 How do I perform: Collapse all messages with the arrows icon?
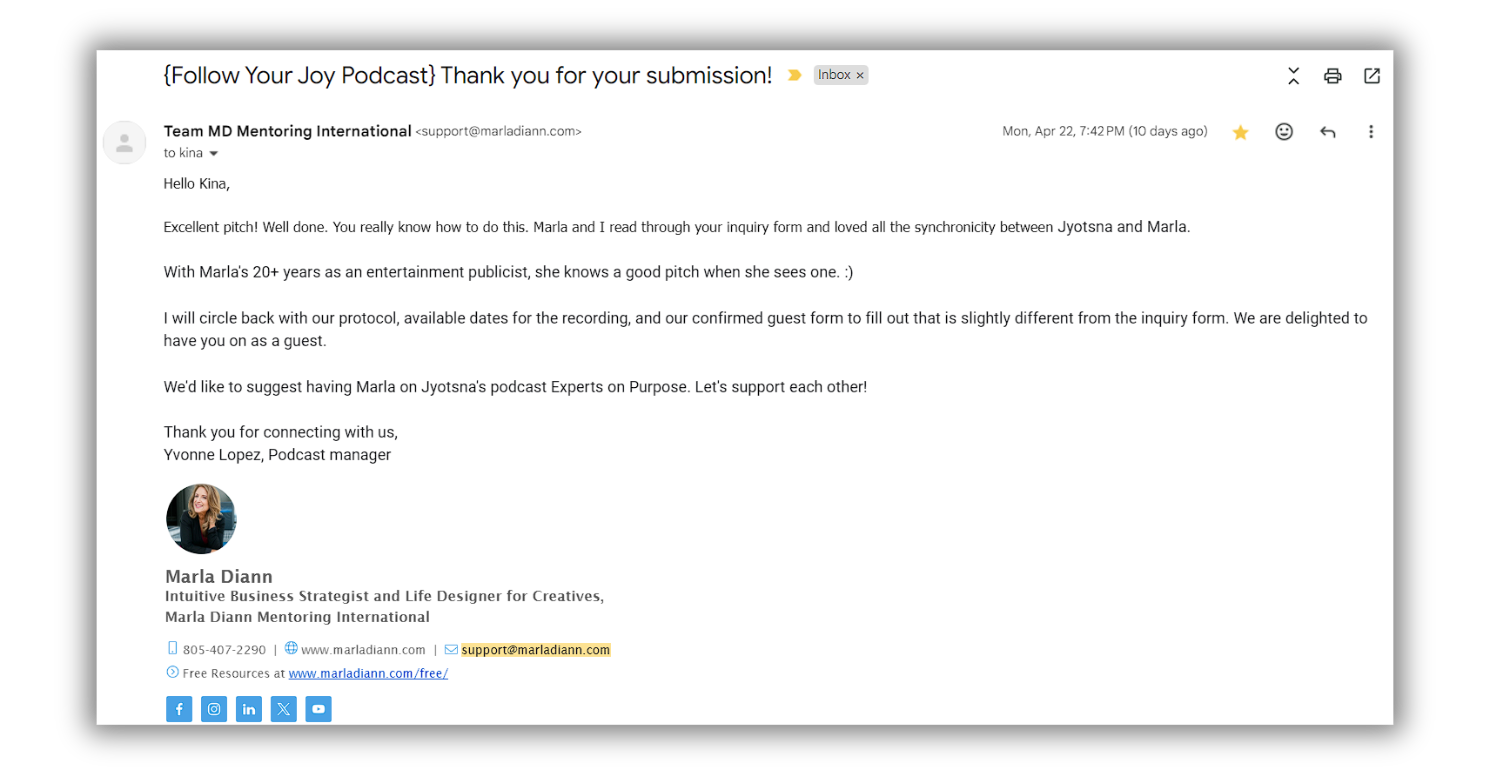coord(1293,76)
